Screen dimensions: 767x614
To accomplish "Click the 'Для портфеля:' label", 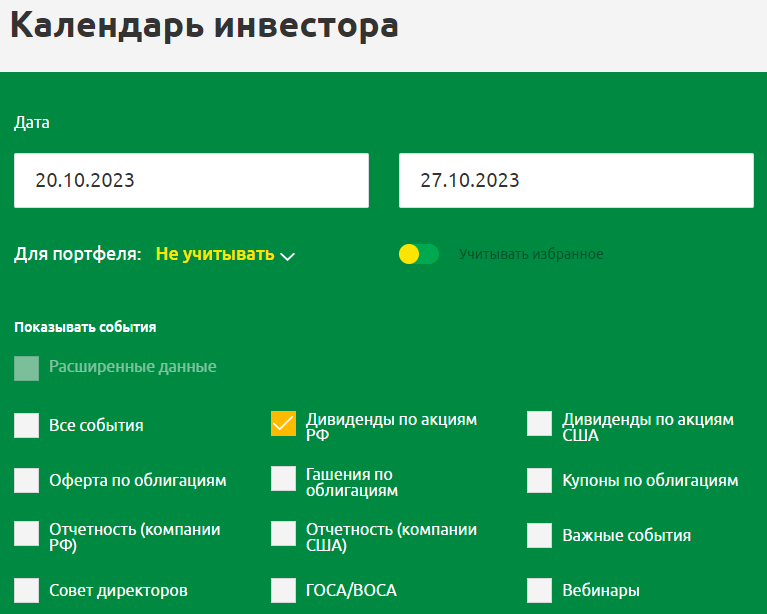I will (x=78, y=254).
